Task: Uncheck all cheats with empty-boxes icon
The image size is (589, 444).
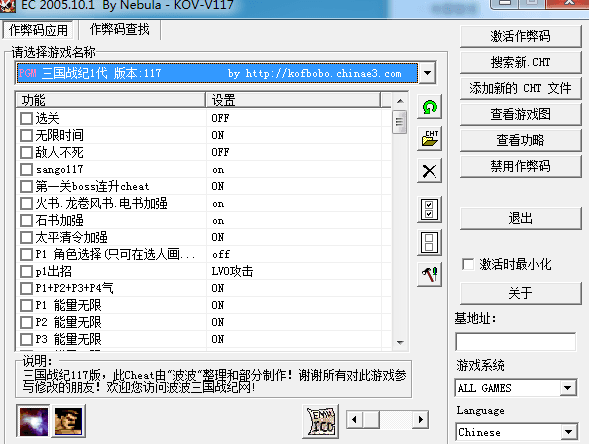Action: point(429,242)
